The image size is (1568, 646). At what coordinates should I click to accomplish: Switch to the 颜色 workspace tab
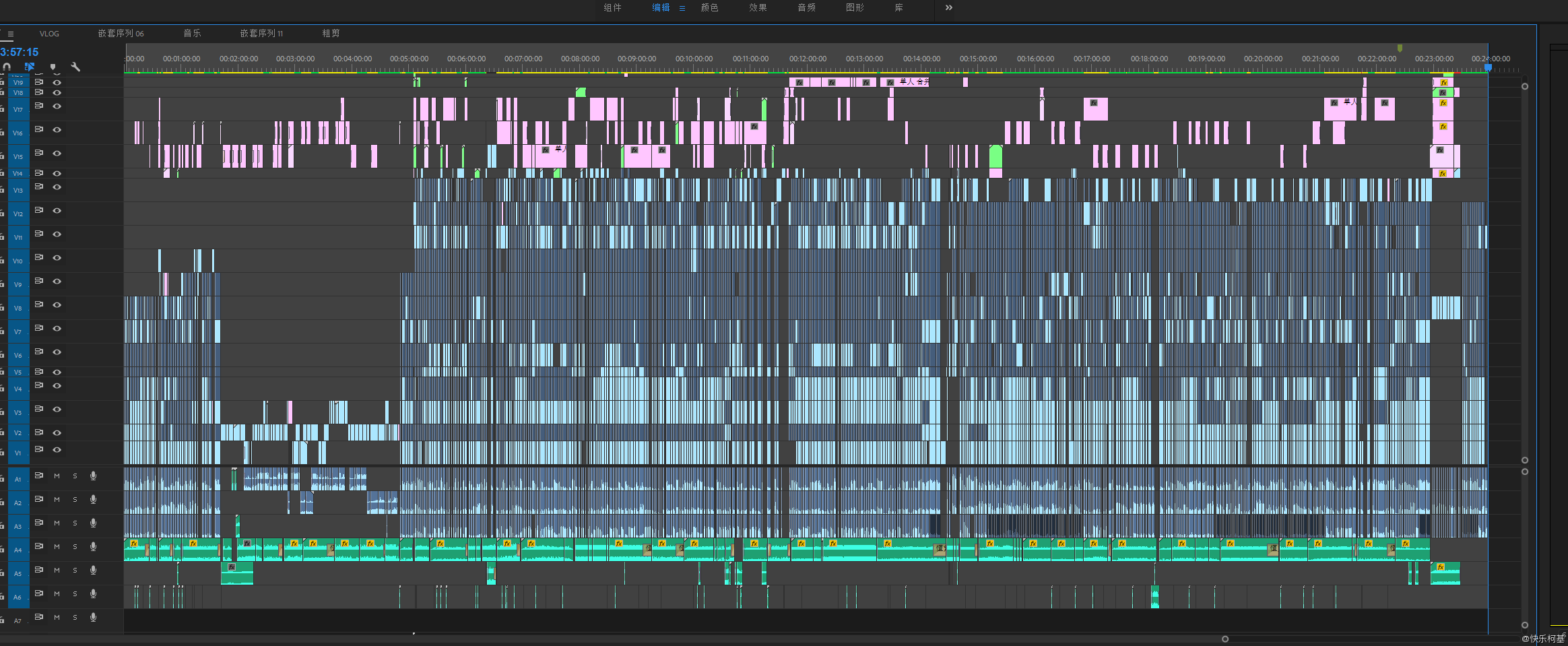pyautogui.click(x=709, y=7)
